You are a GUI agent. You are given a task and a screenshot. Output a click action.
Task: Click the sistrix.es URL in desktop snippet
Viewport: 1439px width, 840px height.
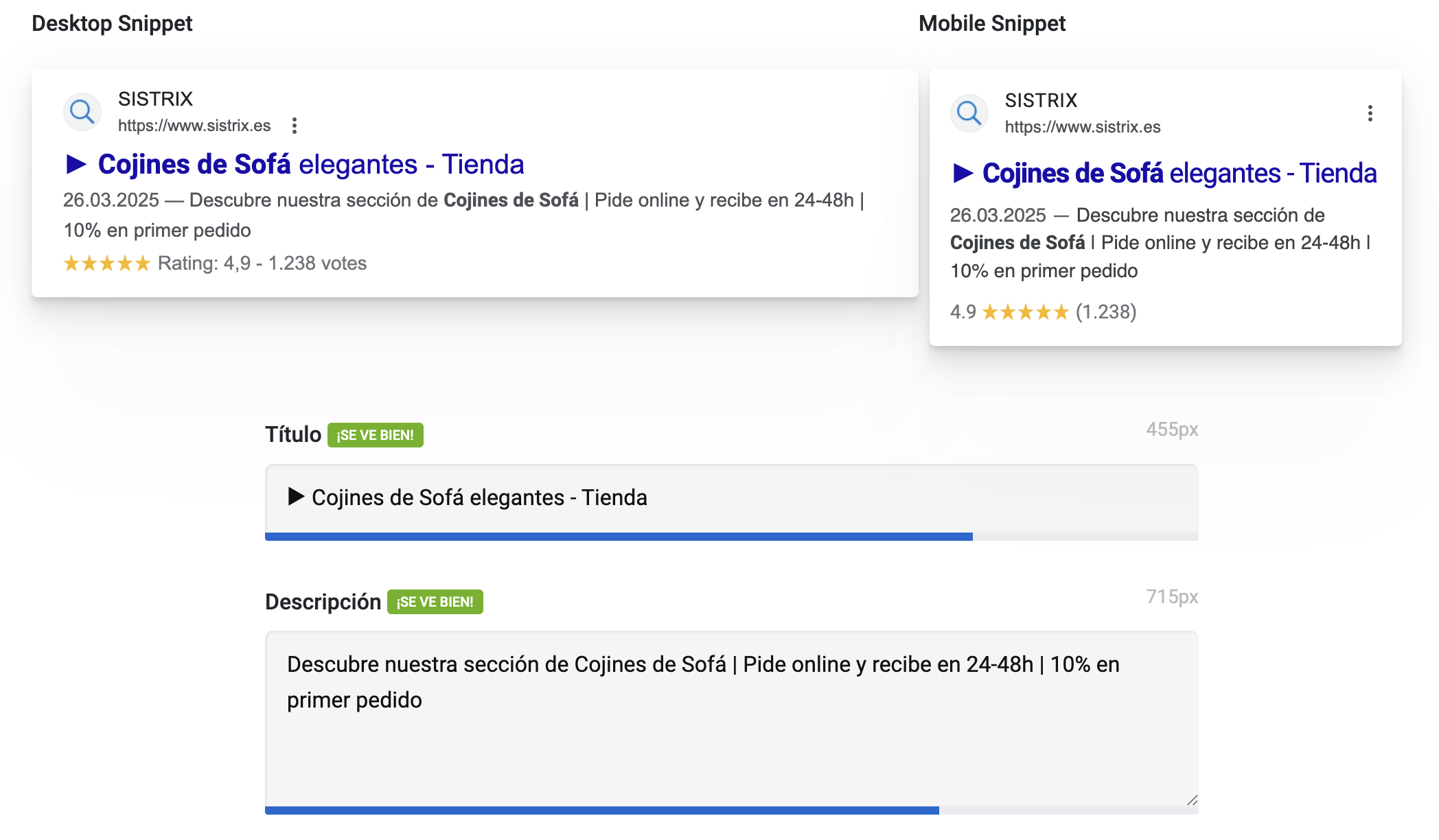tap(194, 126)
